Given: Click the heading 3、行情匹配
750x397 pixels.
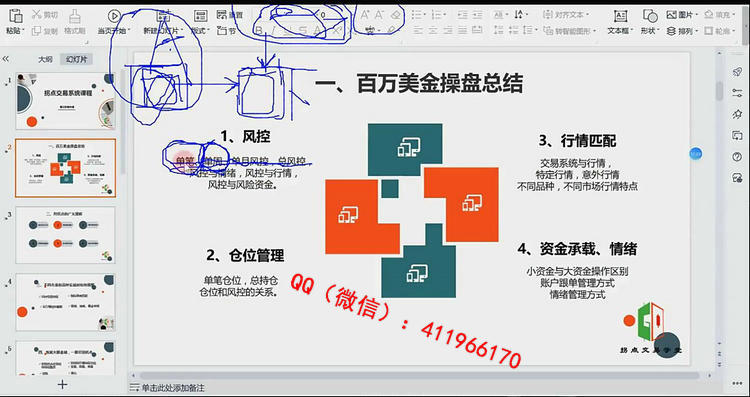Looking at the screenshot, I should pyautogui.click(x=577, y=141).
